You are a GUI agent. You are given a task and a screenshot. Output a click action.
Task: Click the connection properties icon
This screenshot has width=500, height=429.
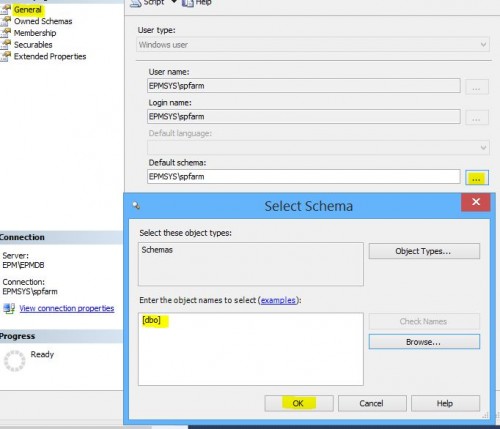pos(9,308)
